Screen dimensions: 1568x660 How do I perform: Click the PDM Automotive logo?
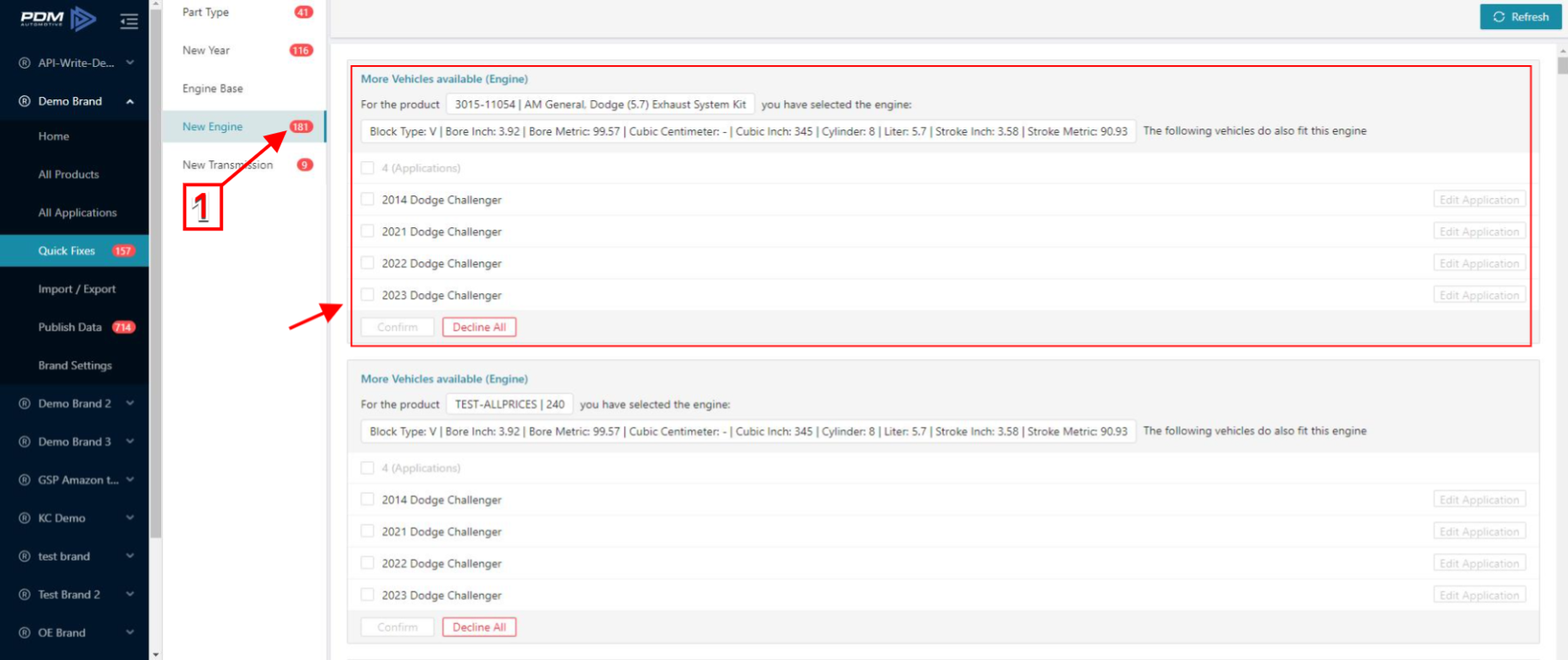tap(58, 18)
